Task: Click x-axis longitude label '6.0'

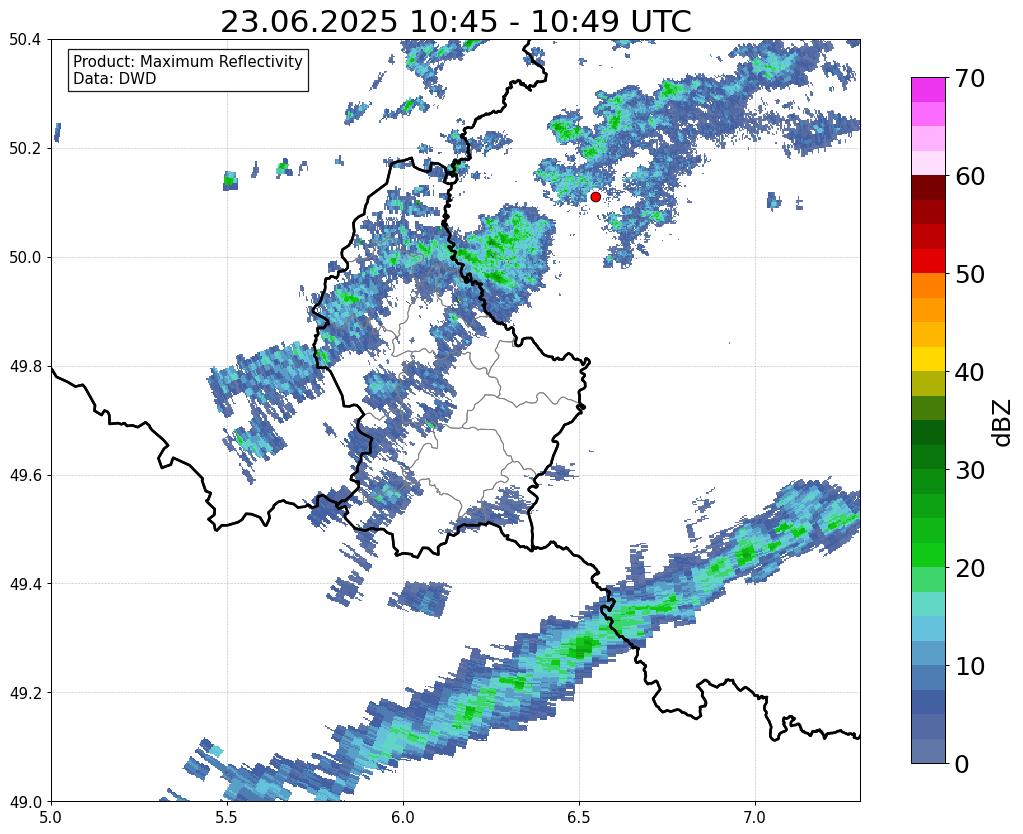Action: pyautogui.click(x=403, y=818)
